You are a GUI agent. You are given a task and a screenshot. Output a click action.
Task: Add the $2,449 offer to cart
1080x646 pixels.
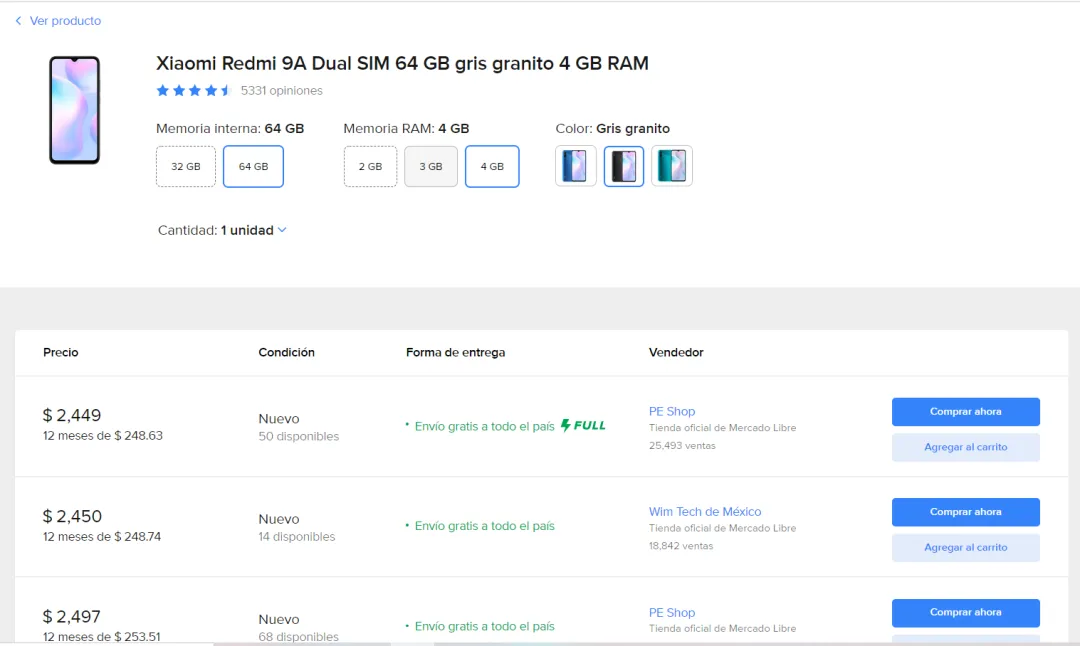[x=965, y=448]
